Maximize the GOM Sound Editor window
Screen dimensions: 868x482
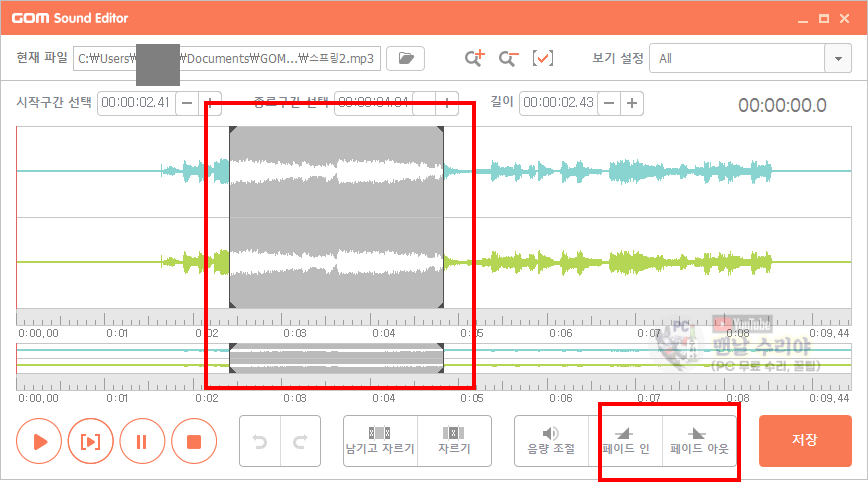[824, 19]
